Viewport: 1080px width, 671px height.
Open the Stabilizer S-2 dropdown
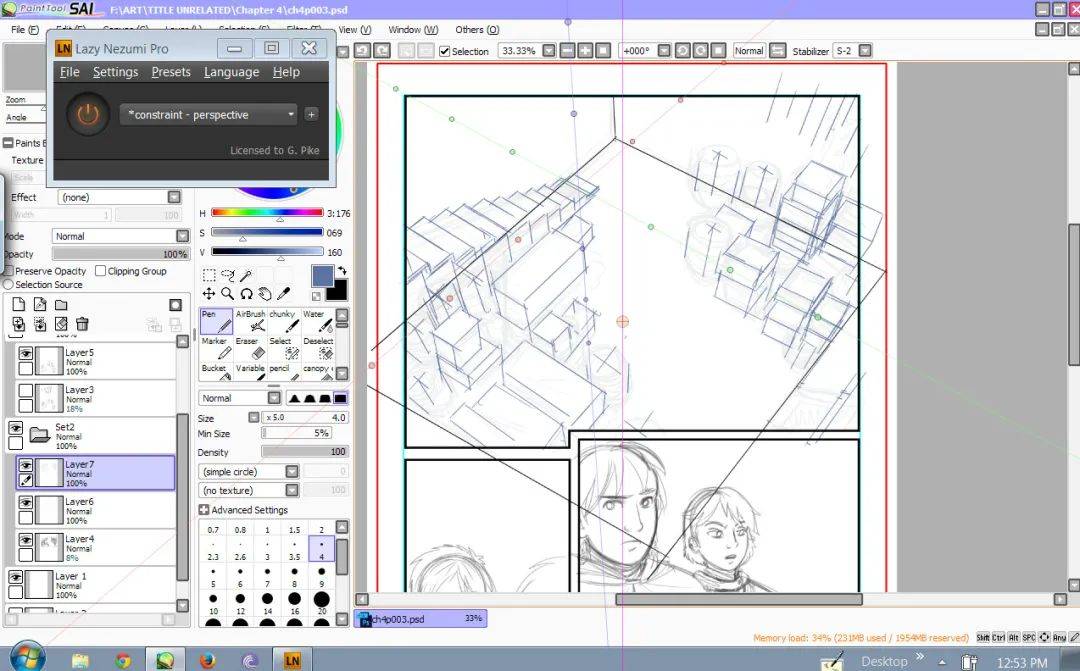865,51
